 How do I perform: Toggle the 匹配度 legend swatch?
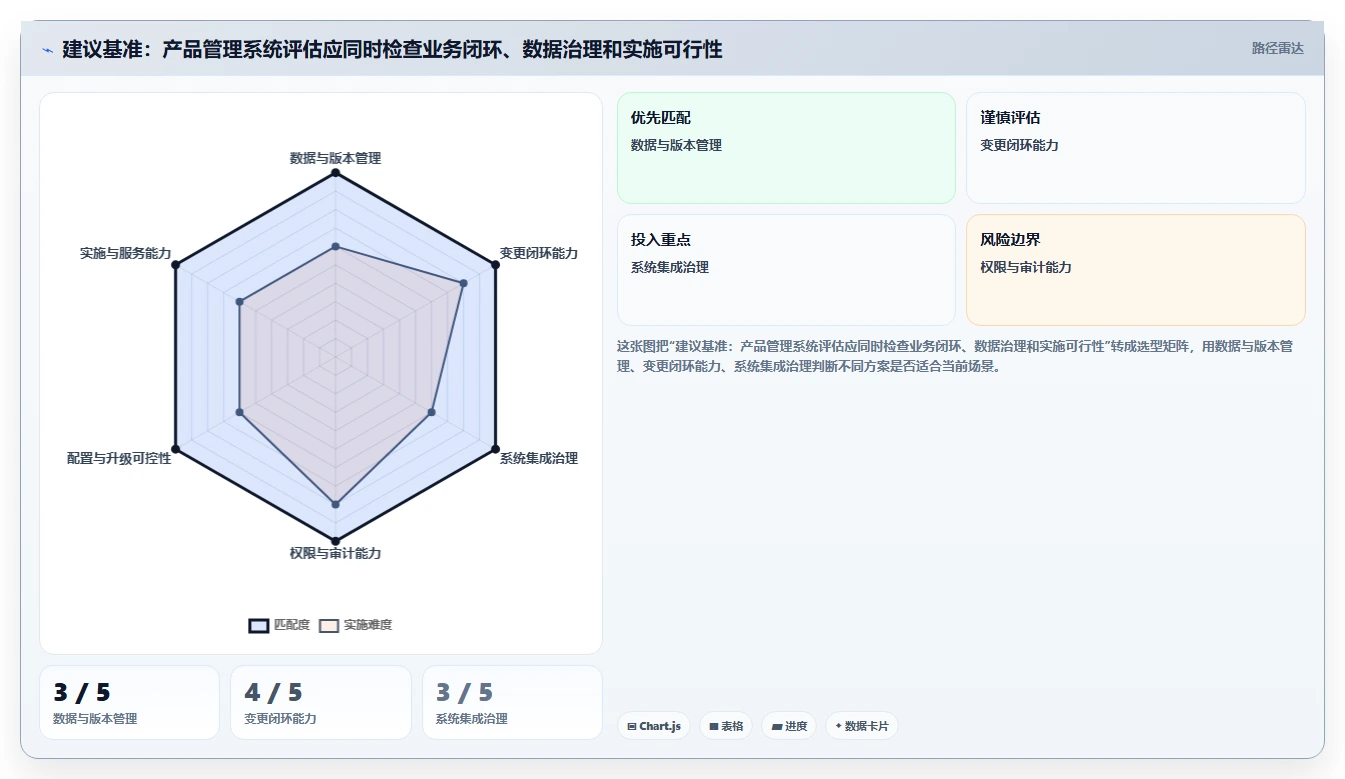point(259,625)
